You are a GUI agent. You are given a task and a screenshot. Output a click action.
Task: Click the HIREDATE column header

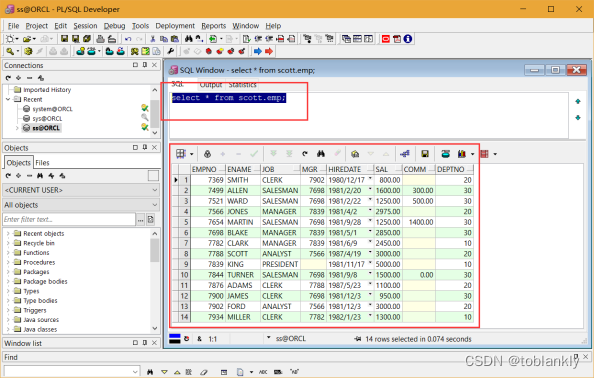point(350,169)
